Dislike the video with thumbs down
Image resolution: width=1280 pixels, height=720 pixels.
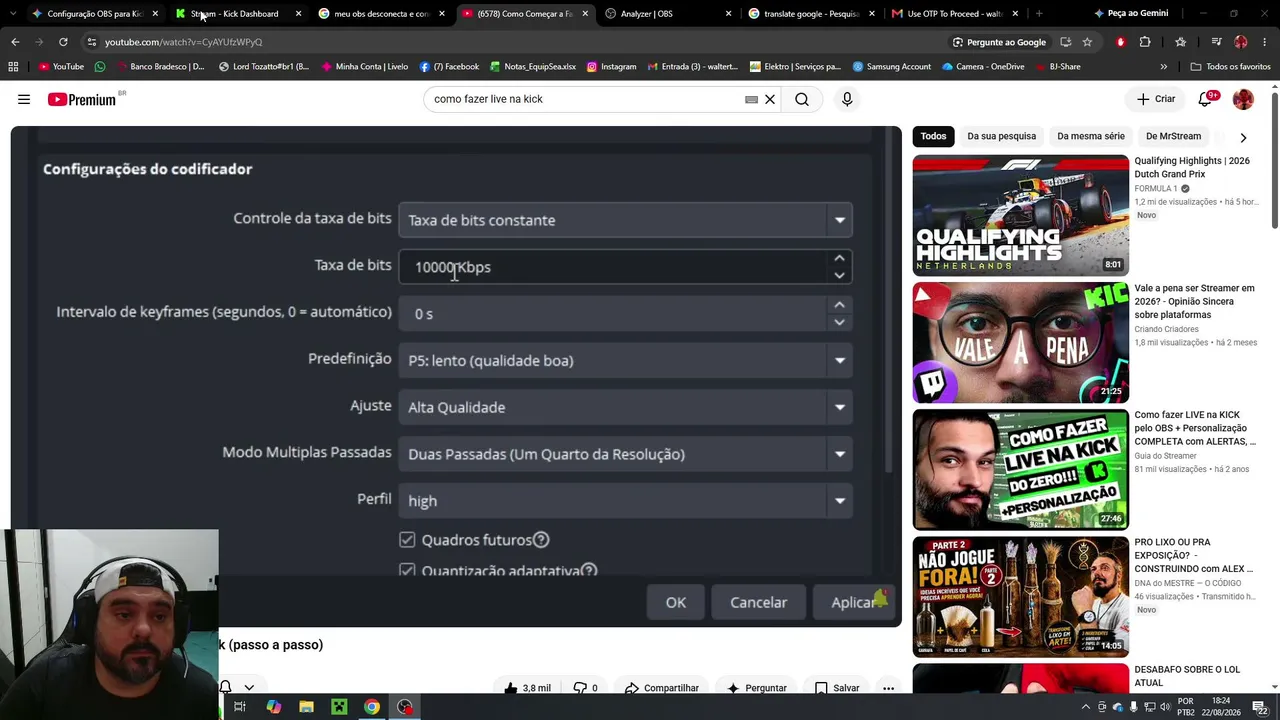point(585,688)
